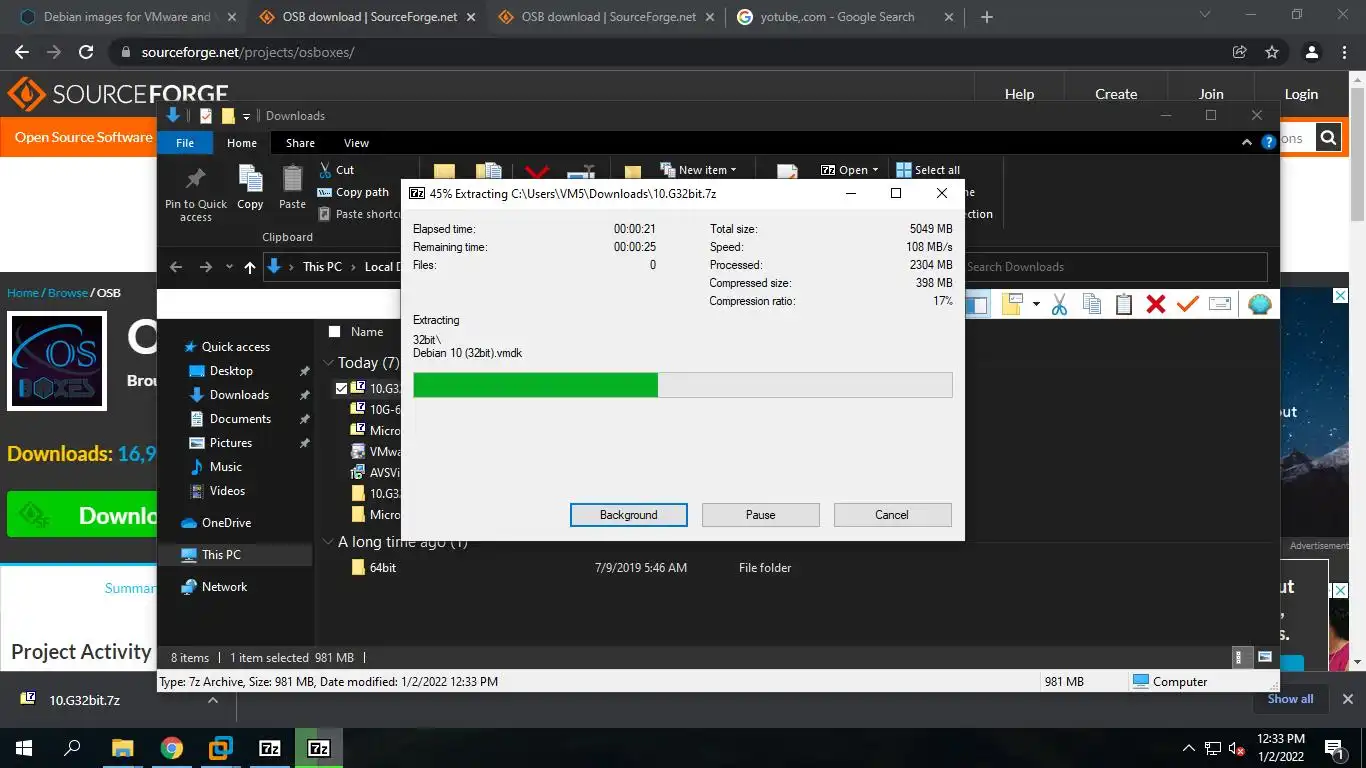The width and height of the screenshot is (1366, 768).
Task: Toggle the select-all checkbox beside Name header
Action: (334, 332)
